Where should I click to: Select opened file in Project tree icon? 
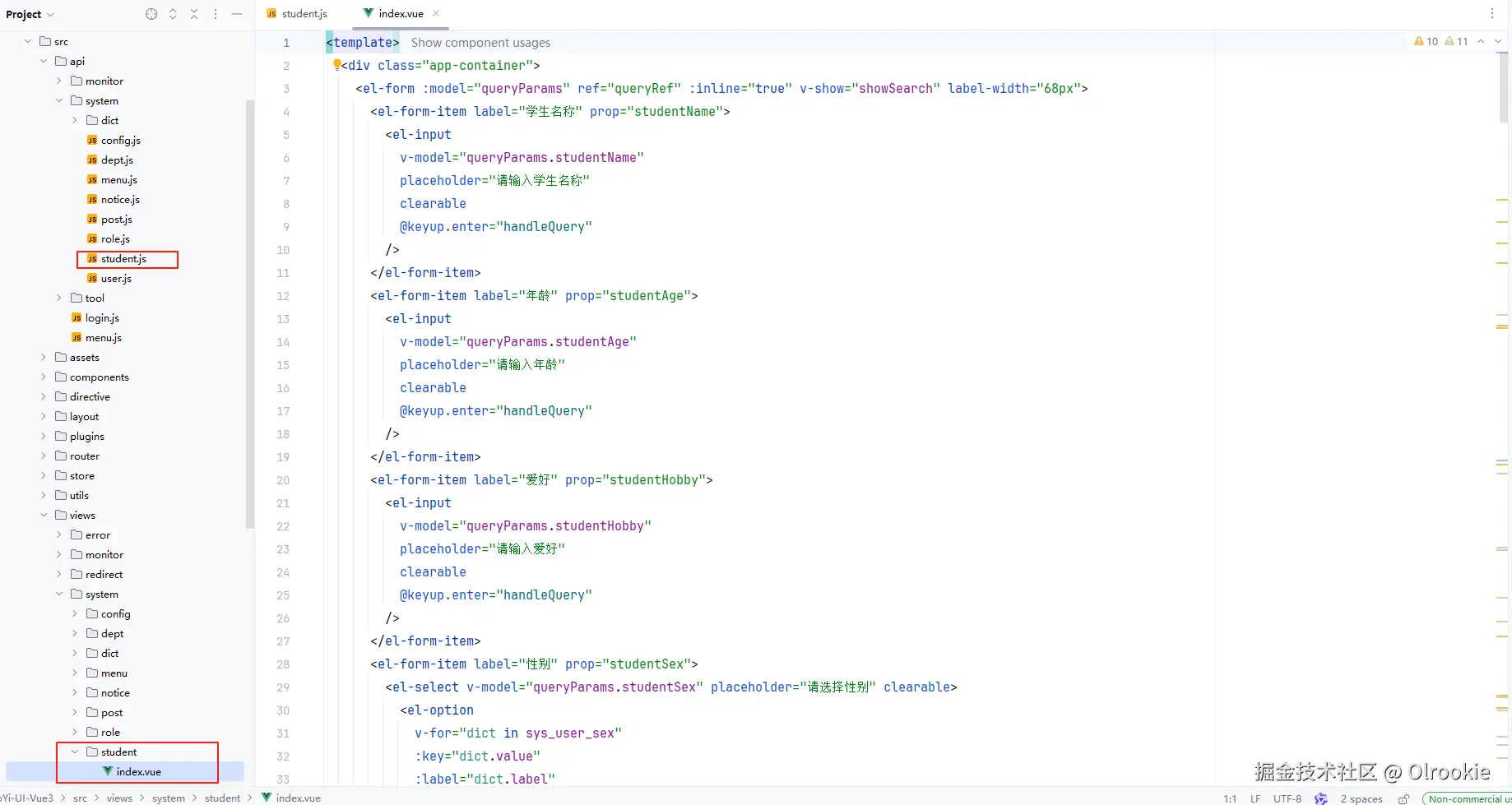[x=151, y=14]
